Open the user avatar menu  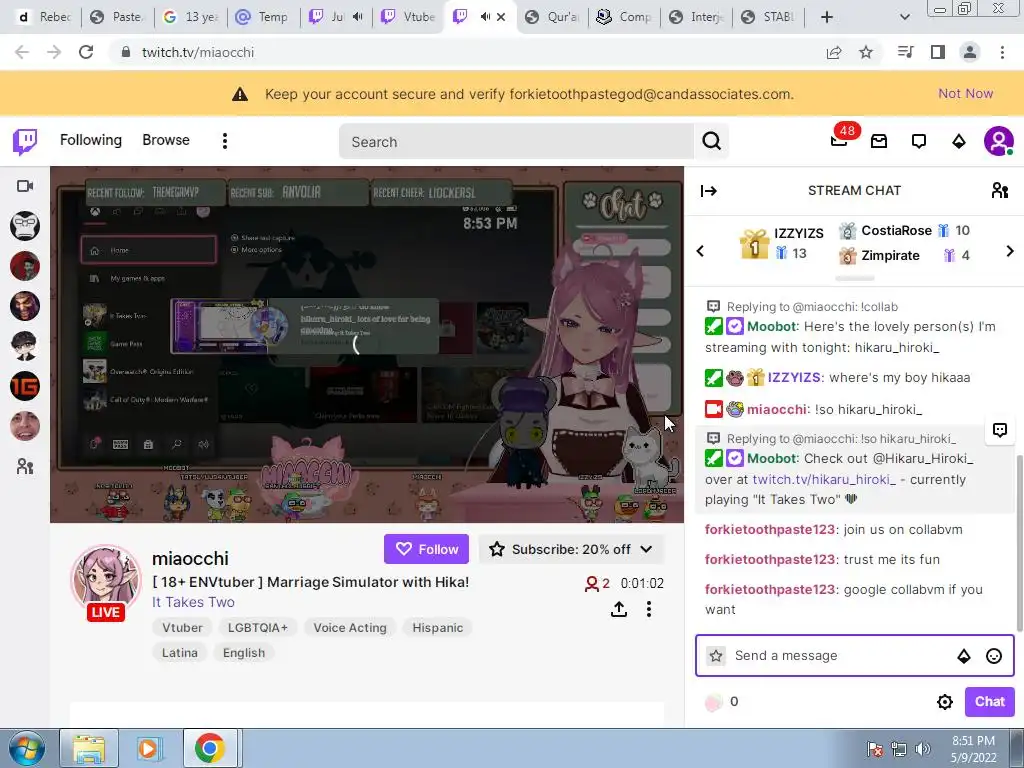[999, 141]
